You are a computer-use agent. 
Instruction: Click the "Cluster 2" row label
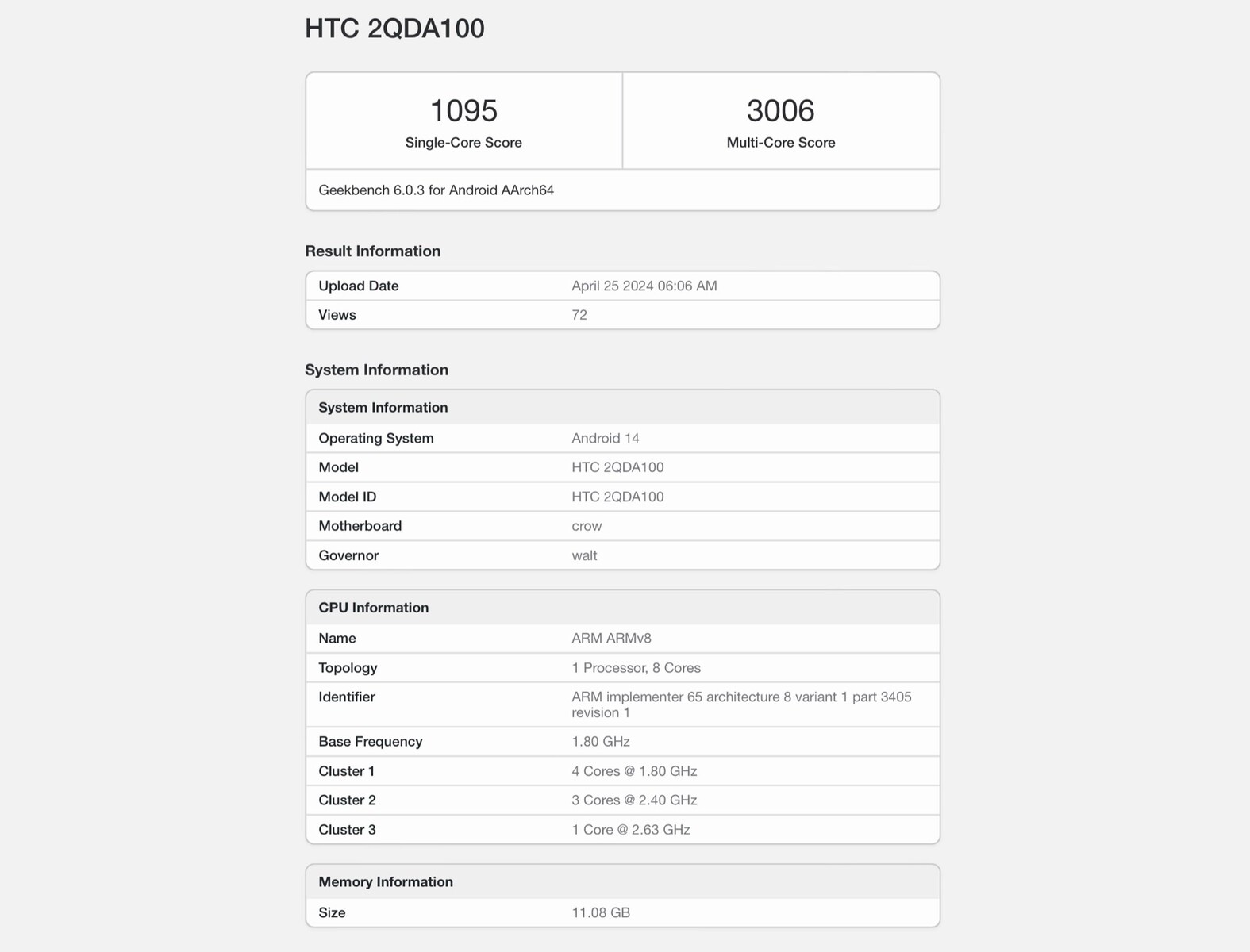pos(348,800)
